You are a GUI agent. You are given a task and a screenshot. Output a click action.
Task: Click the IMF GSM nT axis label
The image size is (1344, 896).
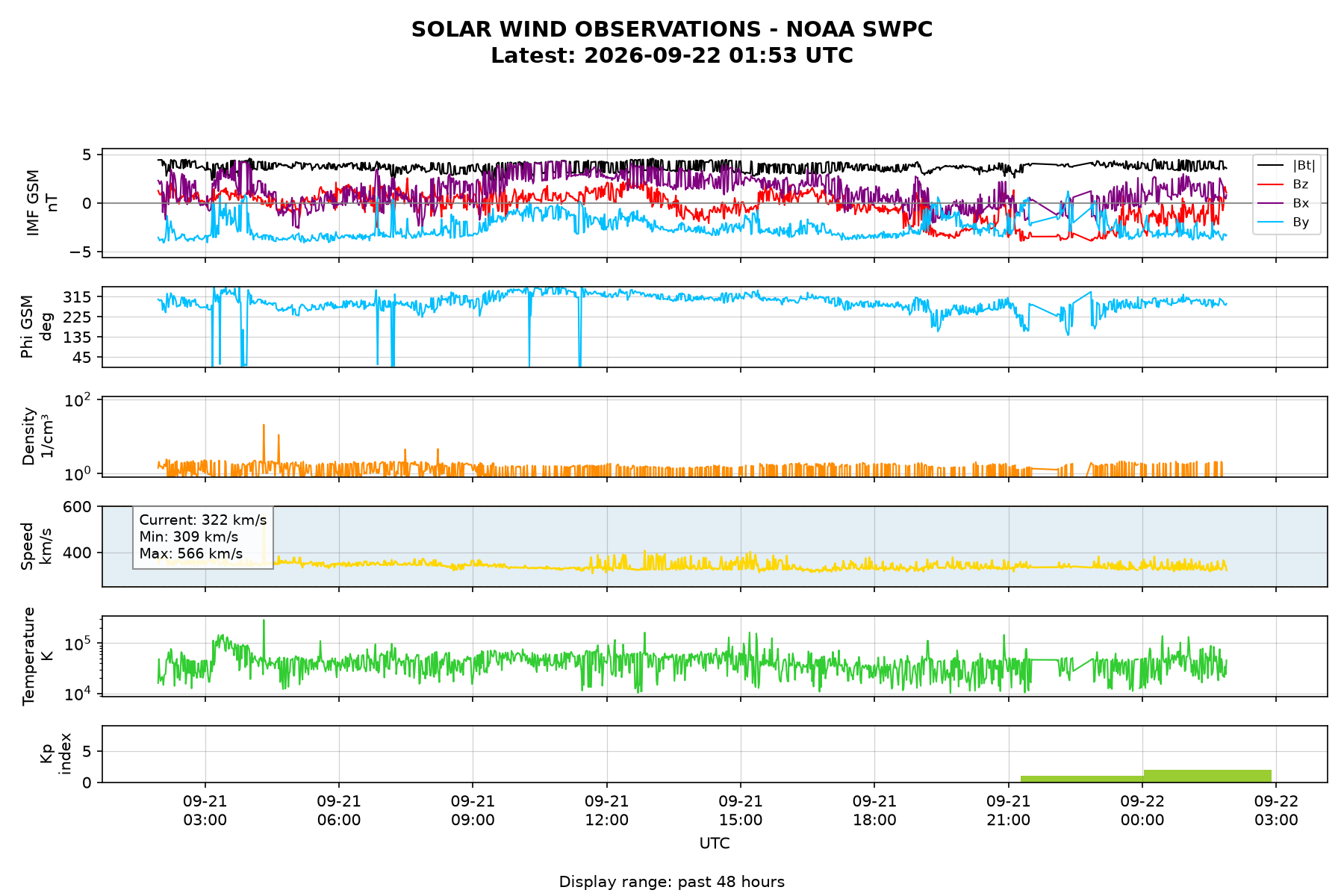pyautogui.click(x=42, y=203)
